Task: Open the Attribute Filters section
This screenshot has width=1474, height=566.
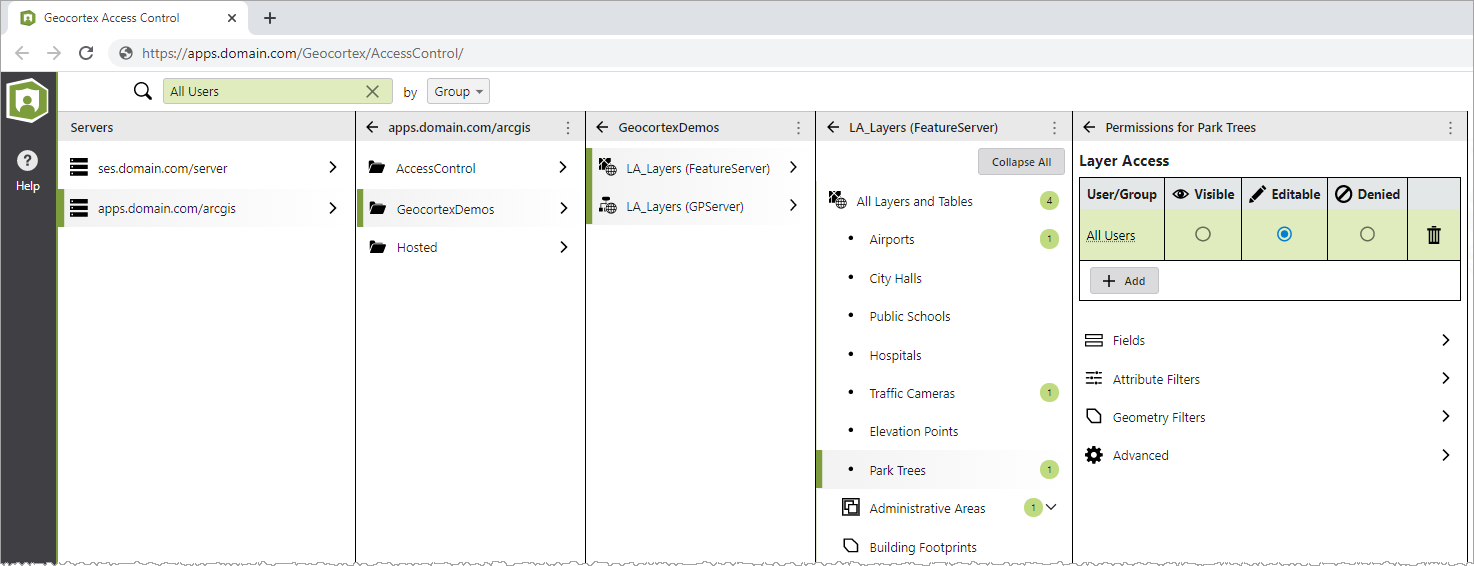Action: 1268,379
